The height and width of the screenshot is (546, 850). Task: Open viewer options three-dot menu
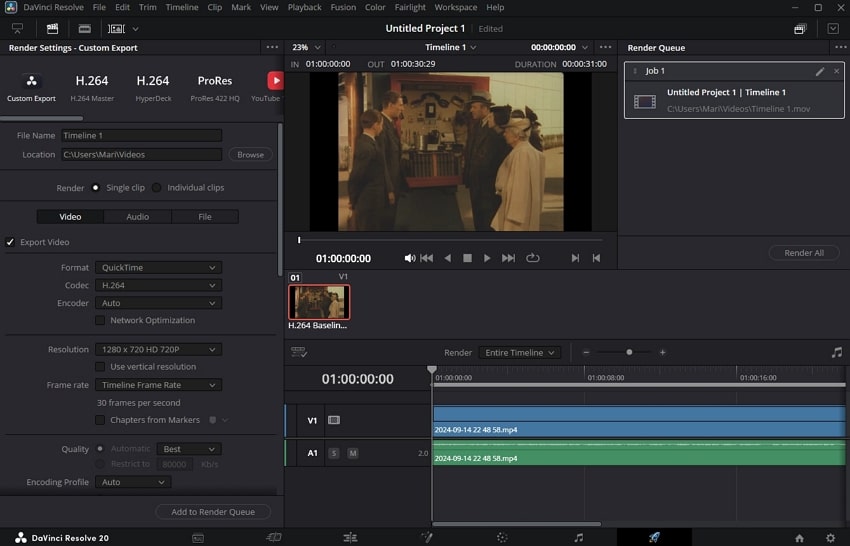[606, 47]
